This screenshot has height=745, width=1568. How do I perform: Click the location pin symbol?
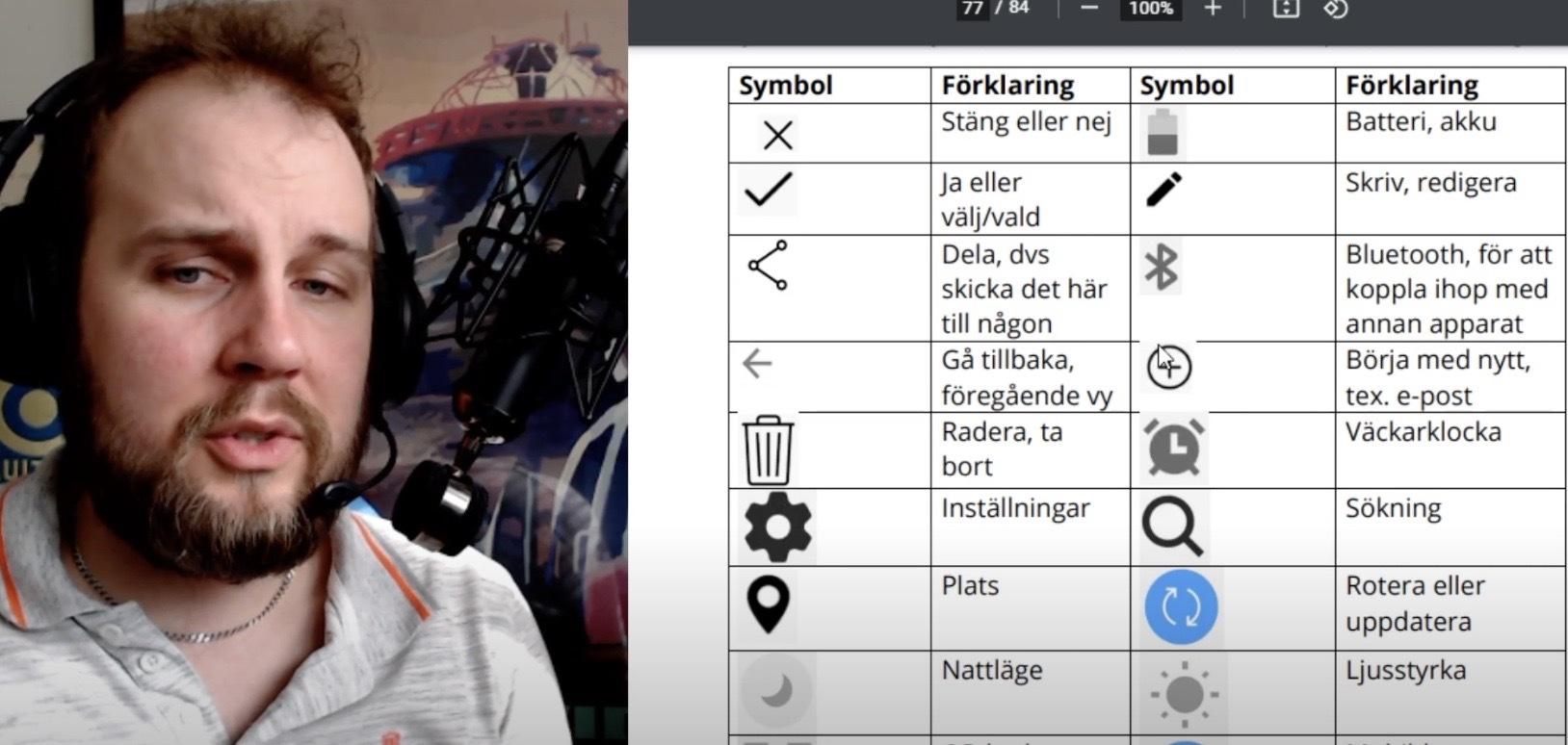point(769,604)
